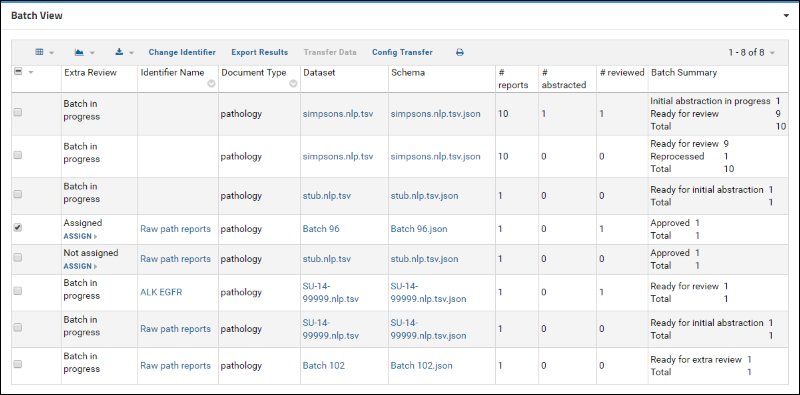The width and height of the screenshot is (800, 395).
Task: Click Export Results in toolbar
Action: (x=260, y=52)
